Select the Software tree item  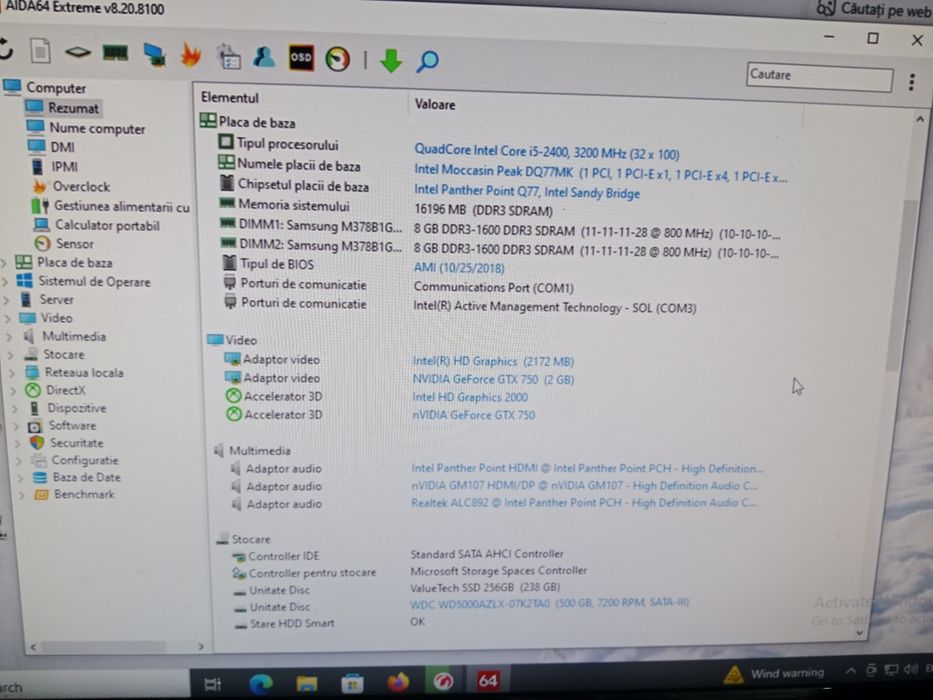click(62, 426)
